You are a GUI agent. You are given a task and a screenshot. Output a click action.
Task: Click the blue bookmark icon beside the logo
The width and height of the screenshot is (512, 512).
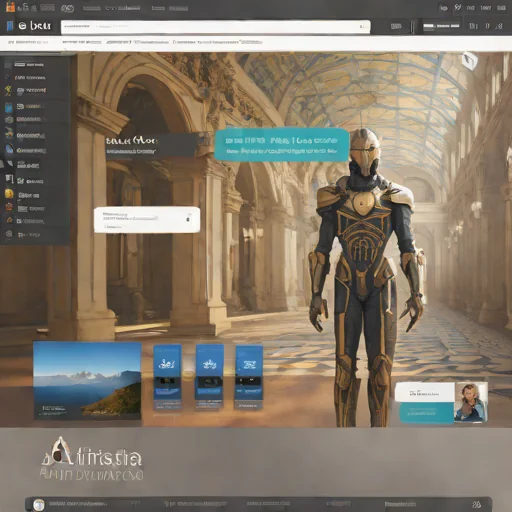[10, 26]
